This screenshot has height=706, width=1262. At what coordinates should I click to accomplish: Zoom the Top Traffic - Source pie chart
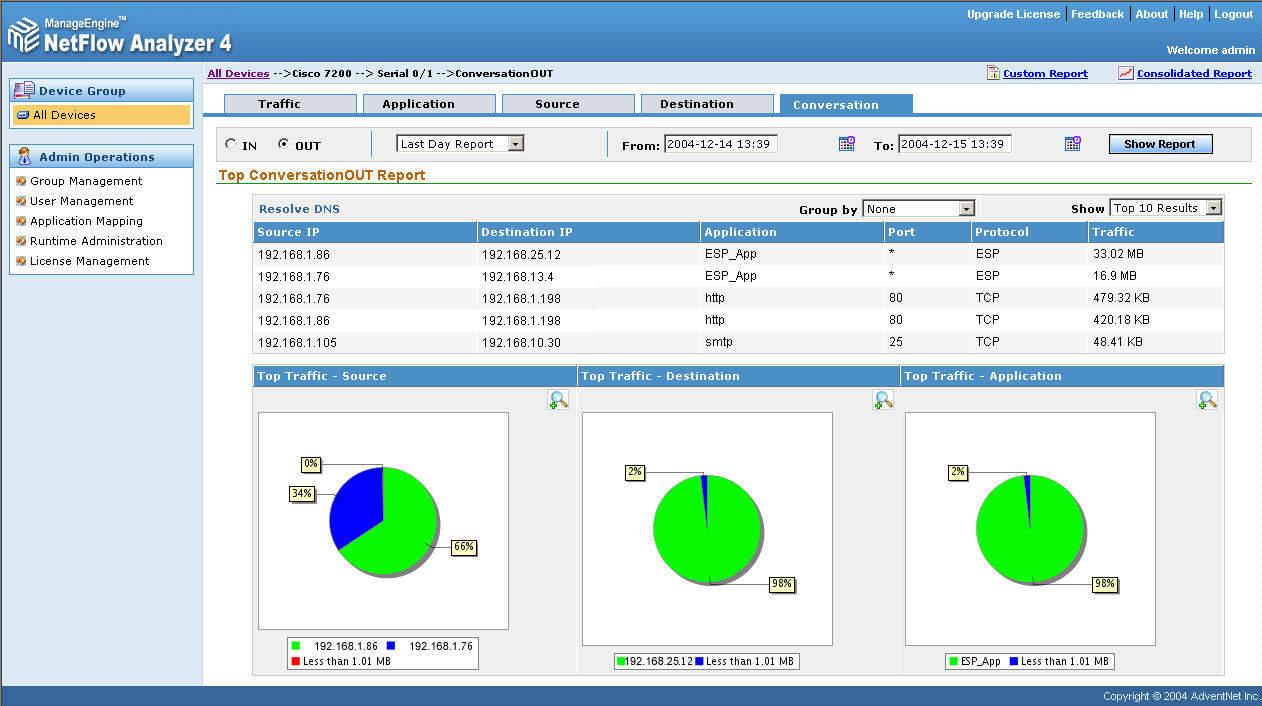click(x=558, y=399)
